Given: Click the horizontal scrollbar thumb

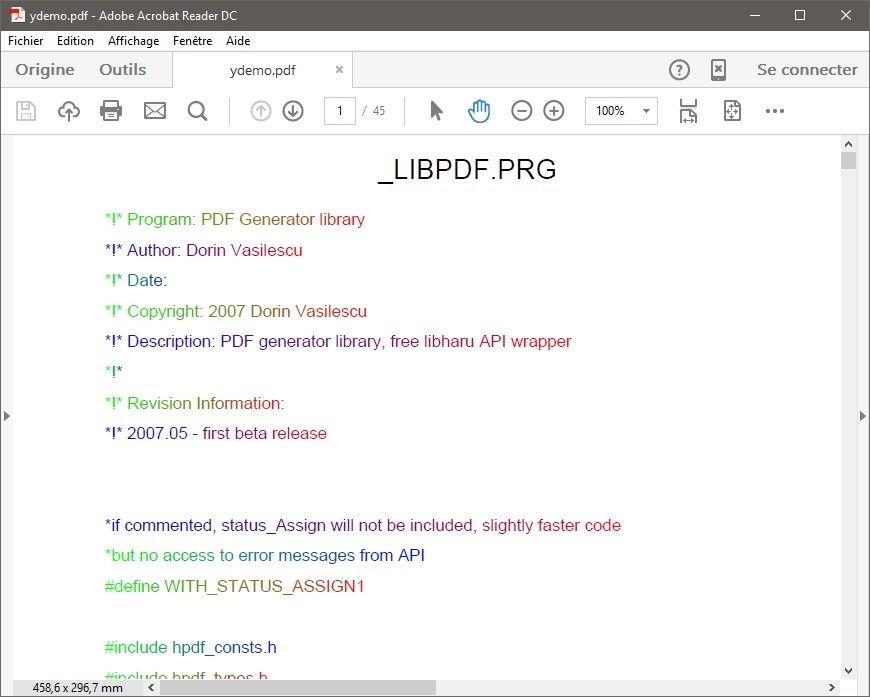Looking at the screenshot, I should click(x=297, y=688).
